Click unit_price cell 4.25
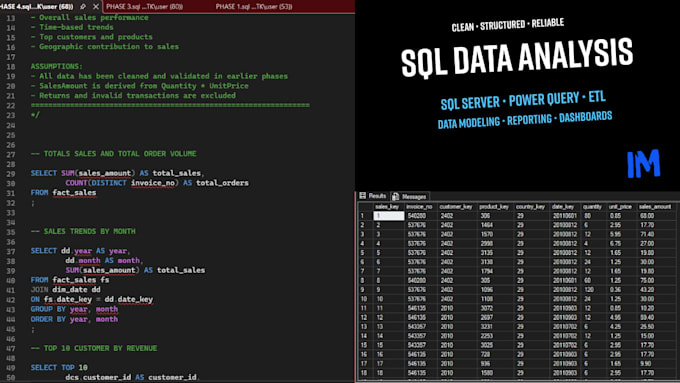680x383 pixels. click(x=615, y=327)
